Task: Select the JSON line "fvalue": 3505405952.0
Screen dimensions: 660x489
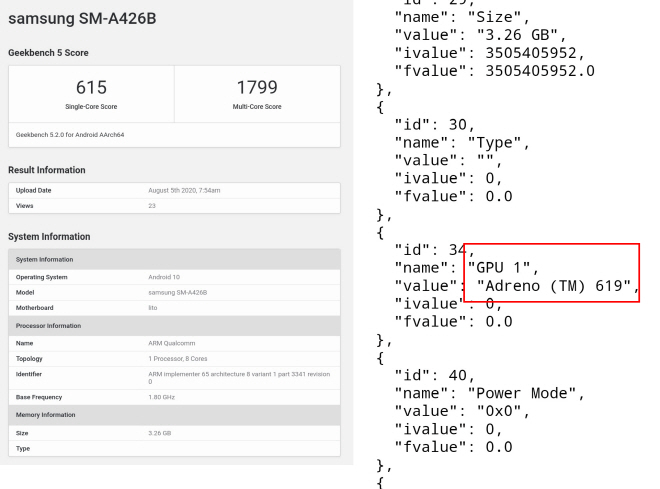Action: 494,70
